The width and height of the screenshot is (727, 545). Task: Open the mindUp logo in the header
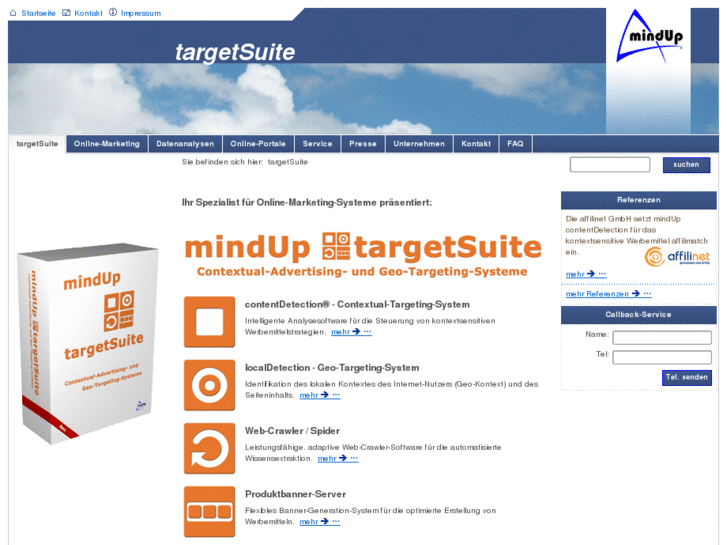648,36
